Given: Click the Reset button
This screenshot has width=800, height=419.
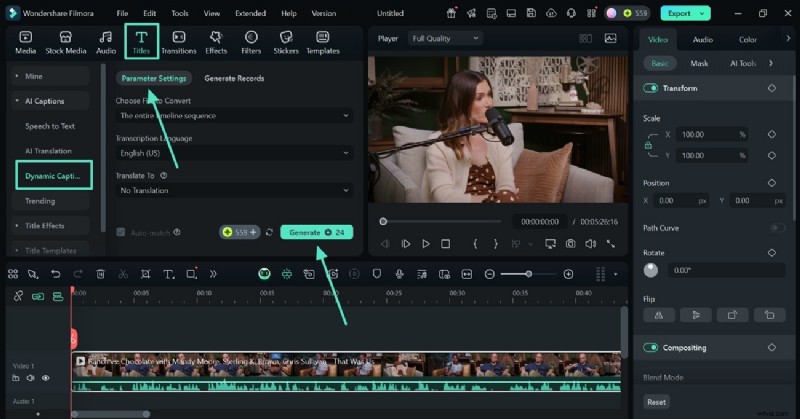Looking at the screenshot, I should (656, 402).
